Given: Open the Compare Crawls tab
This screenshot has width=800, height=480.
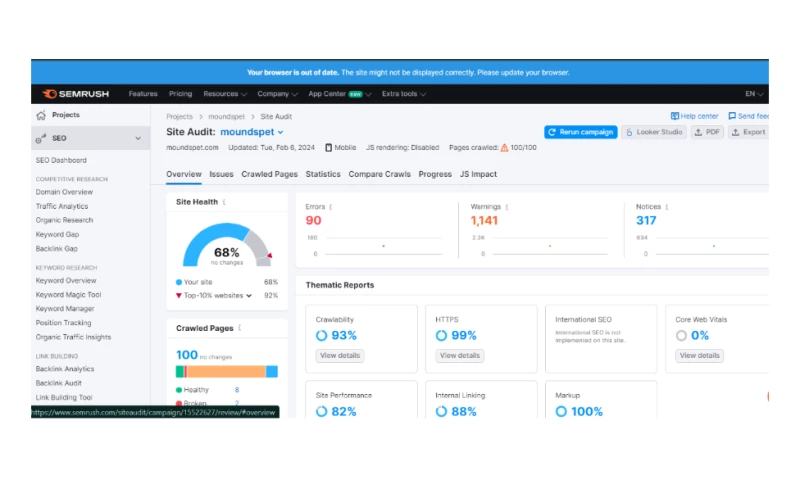Looking at the screenshot, I should tap(379, 174).
